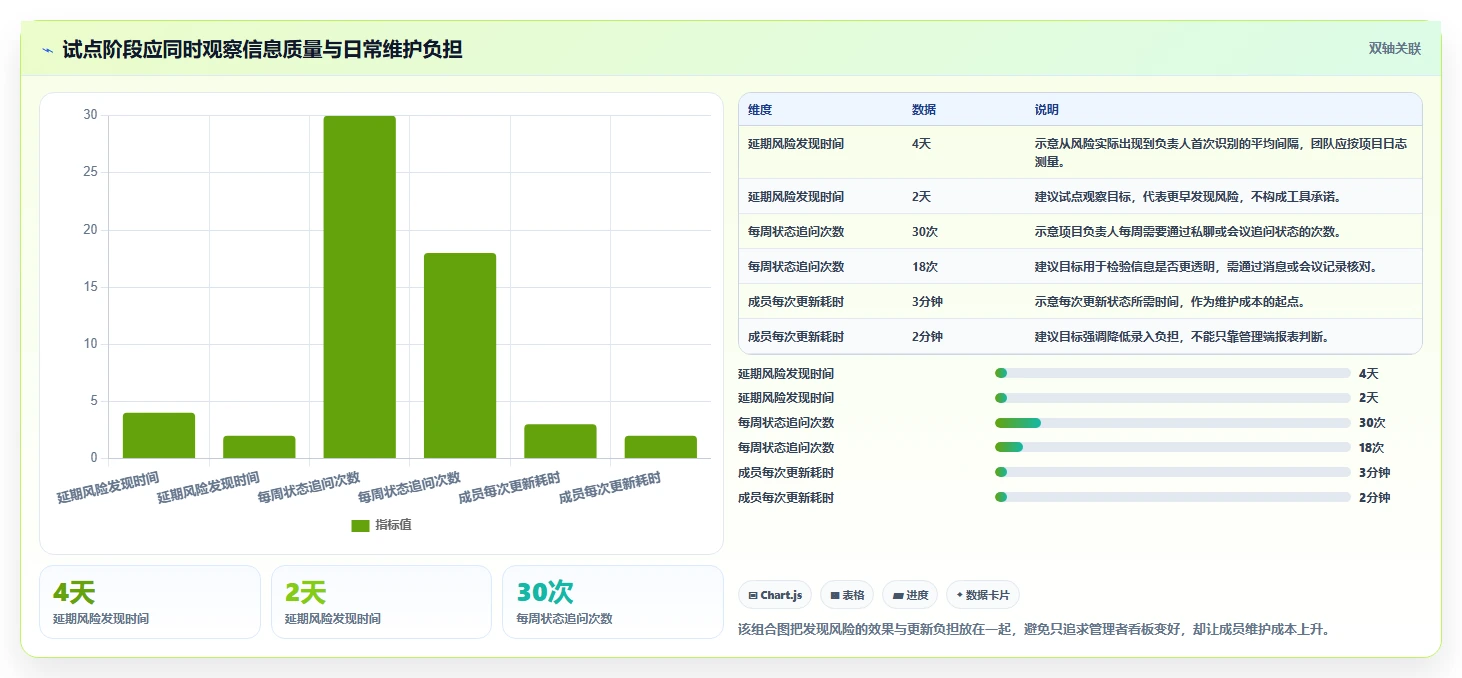Viewport: 1462px width, 678px height.
Task: Click the progress bar labeled 4天
Action: click(1173, 373)
